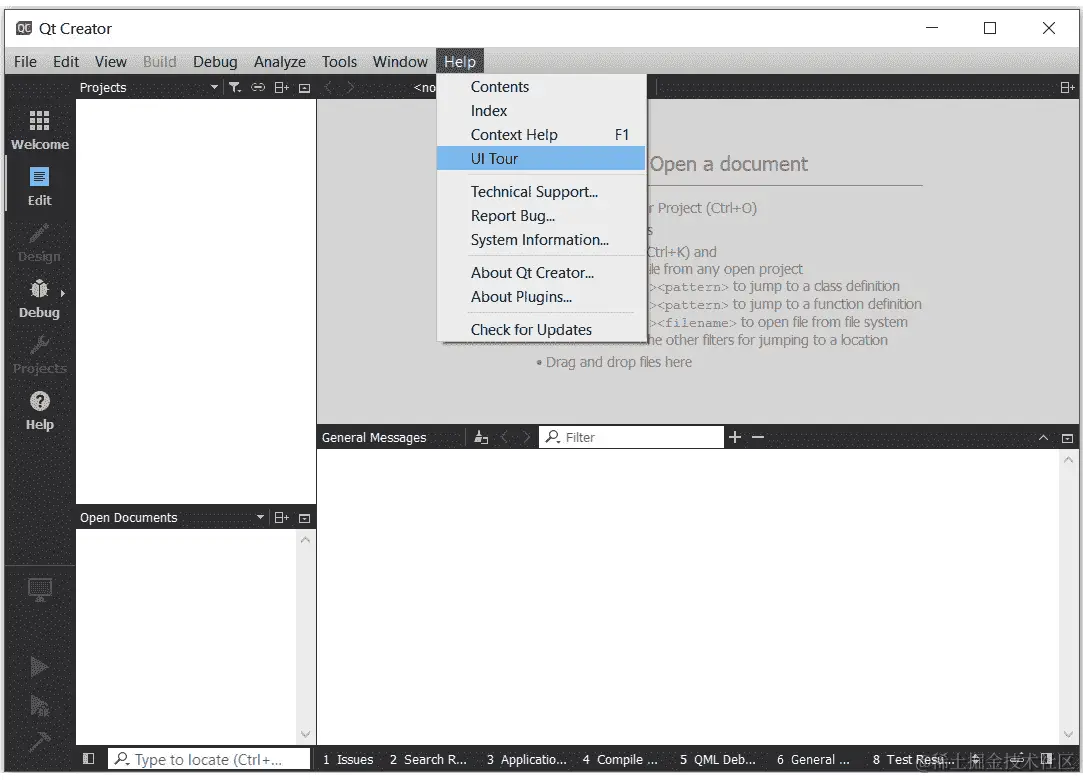Open filter tree options in Projects pane
Viewport: 1083px width, 780px height.
(x=235, y=87)
